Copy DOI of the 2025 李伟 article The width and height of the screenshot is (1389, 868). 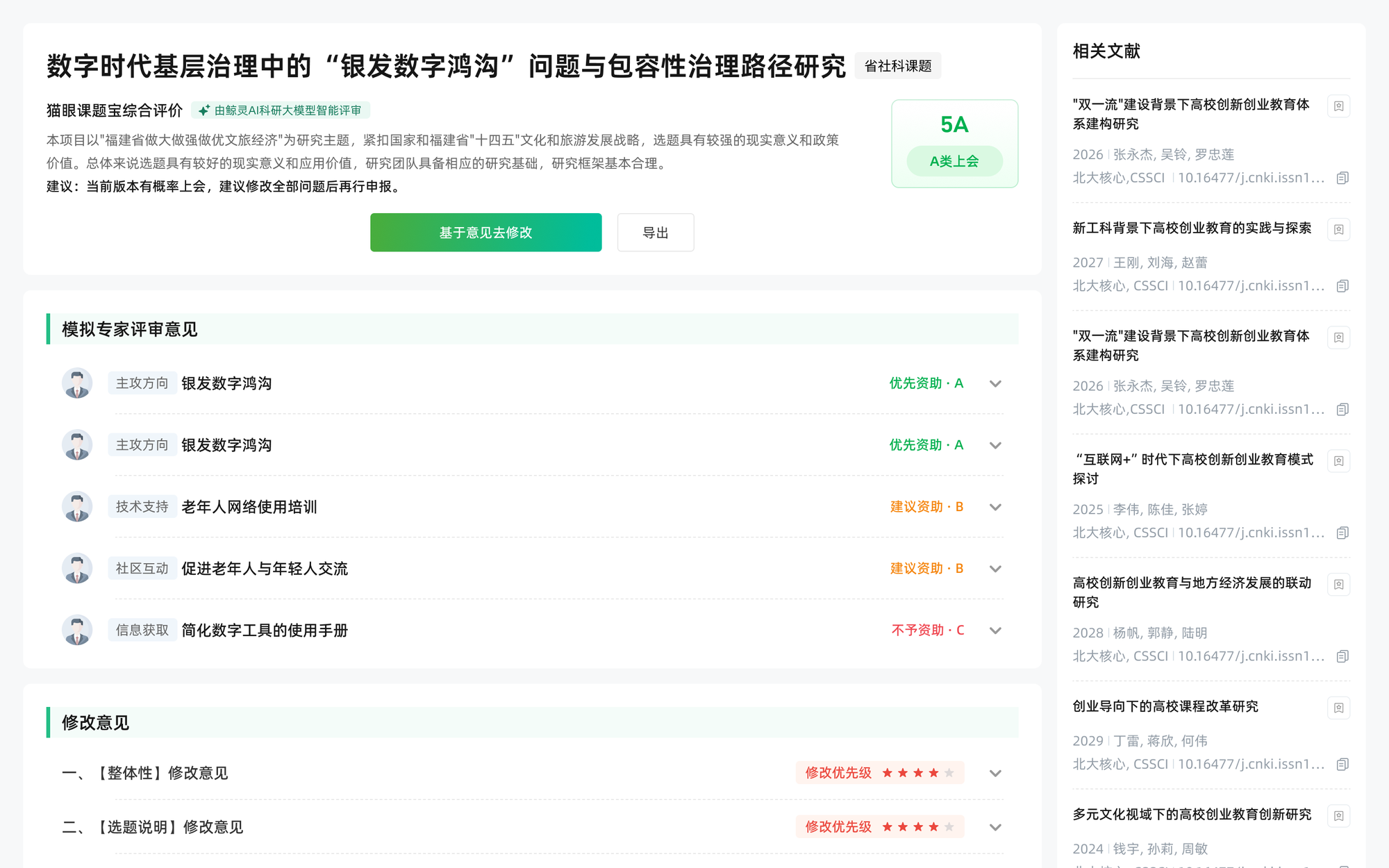[x=1342, y=533]
